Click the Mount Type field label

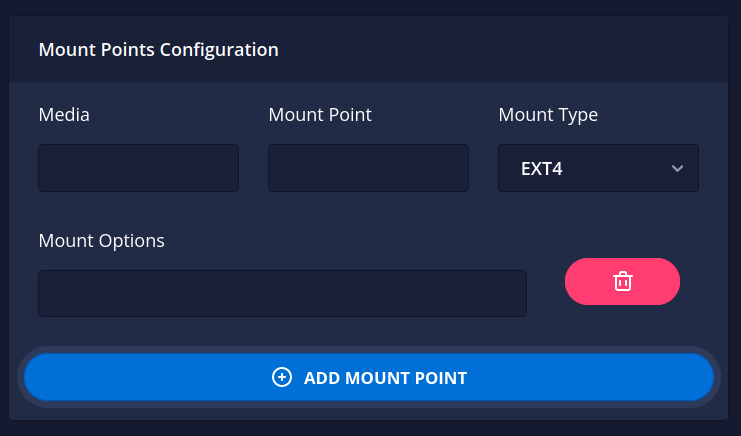pyautogui.click(x=548, y=115)
